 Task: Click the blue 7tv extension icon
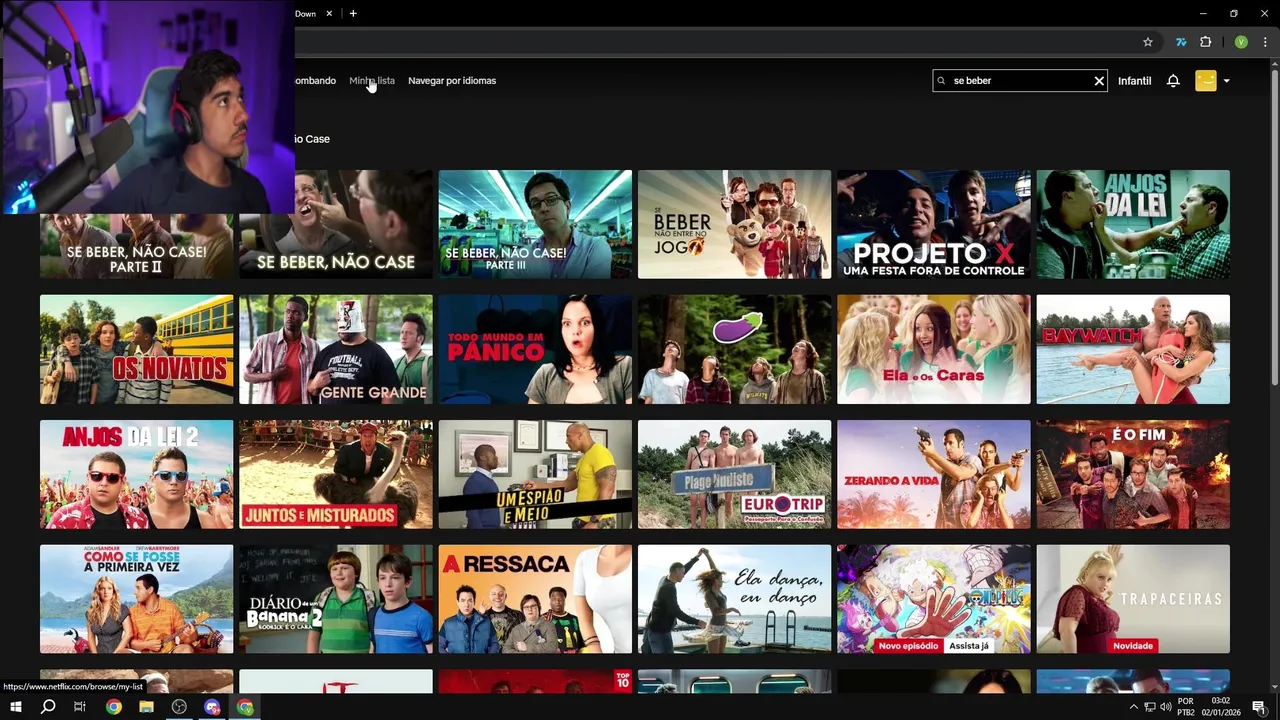click(x=1181, y=42)
